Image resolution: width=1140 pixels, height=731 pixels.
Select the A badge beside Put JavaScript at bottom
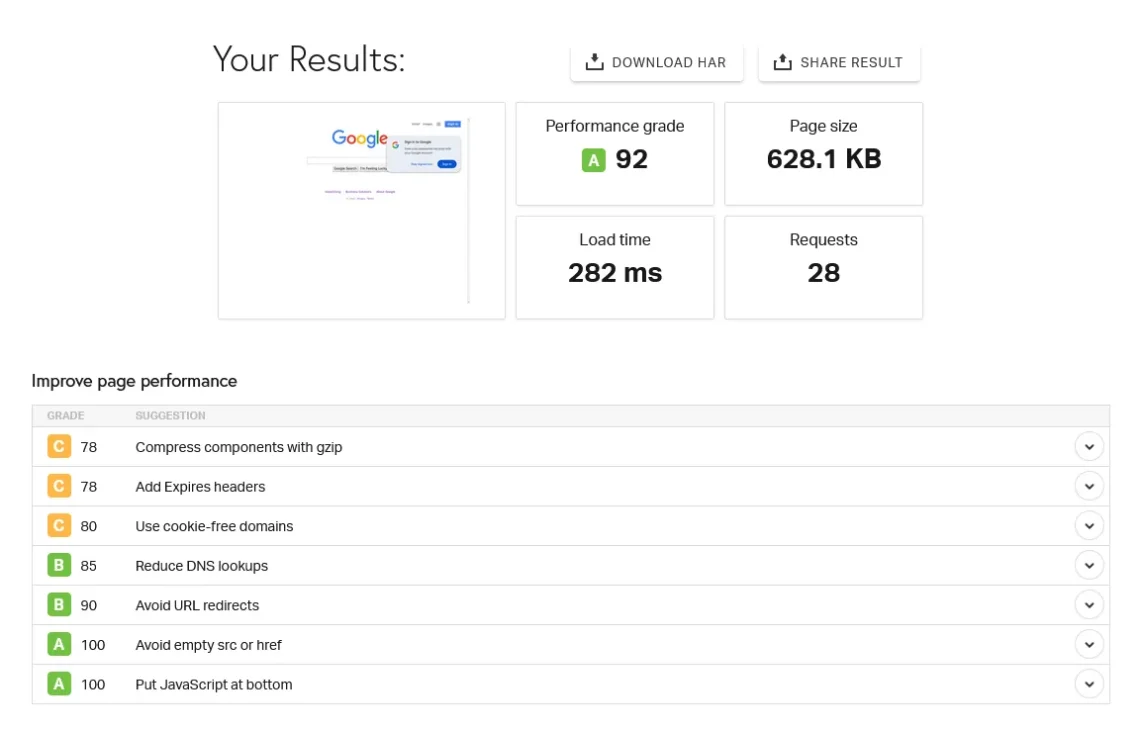tap(58, 684)
